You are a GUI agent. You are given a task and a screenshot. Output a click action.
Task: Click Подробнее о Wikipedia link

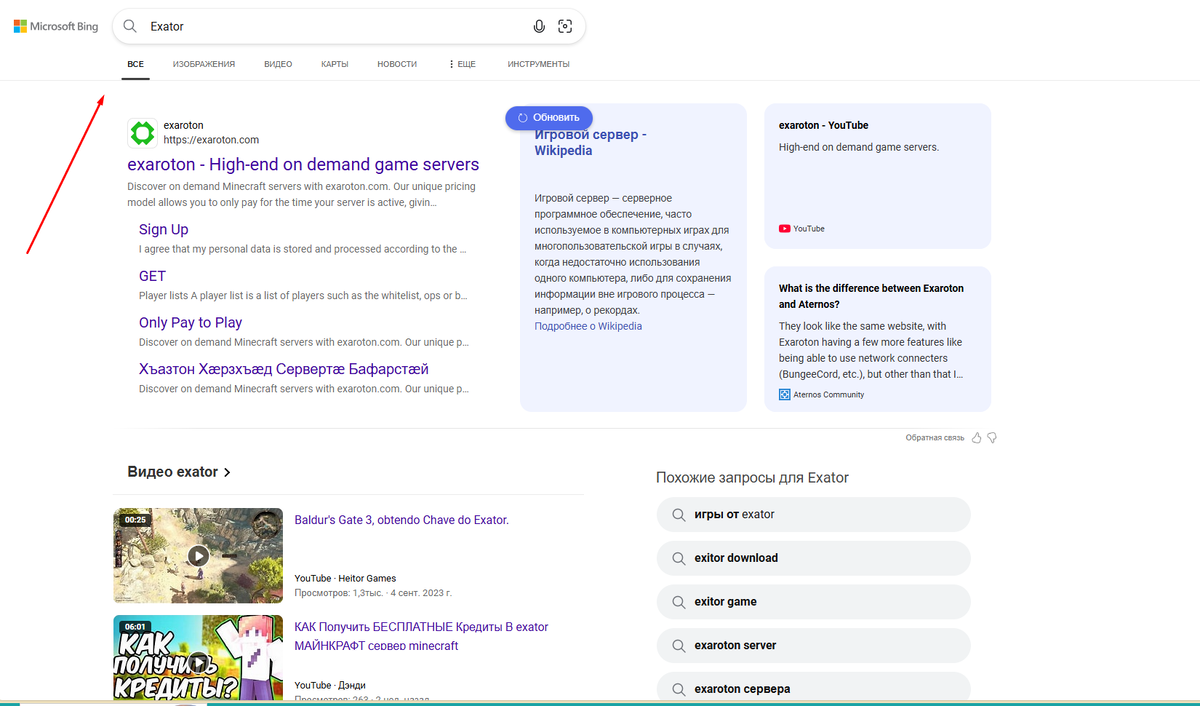(588, 326)
